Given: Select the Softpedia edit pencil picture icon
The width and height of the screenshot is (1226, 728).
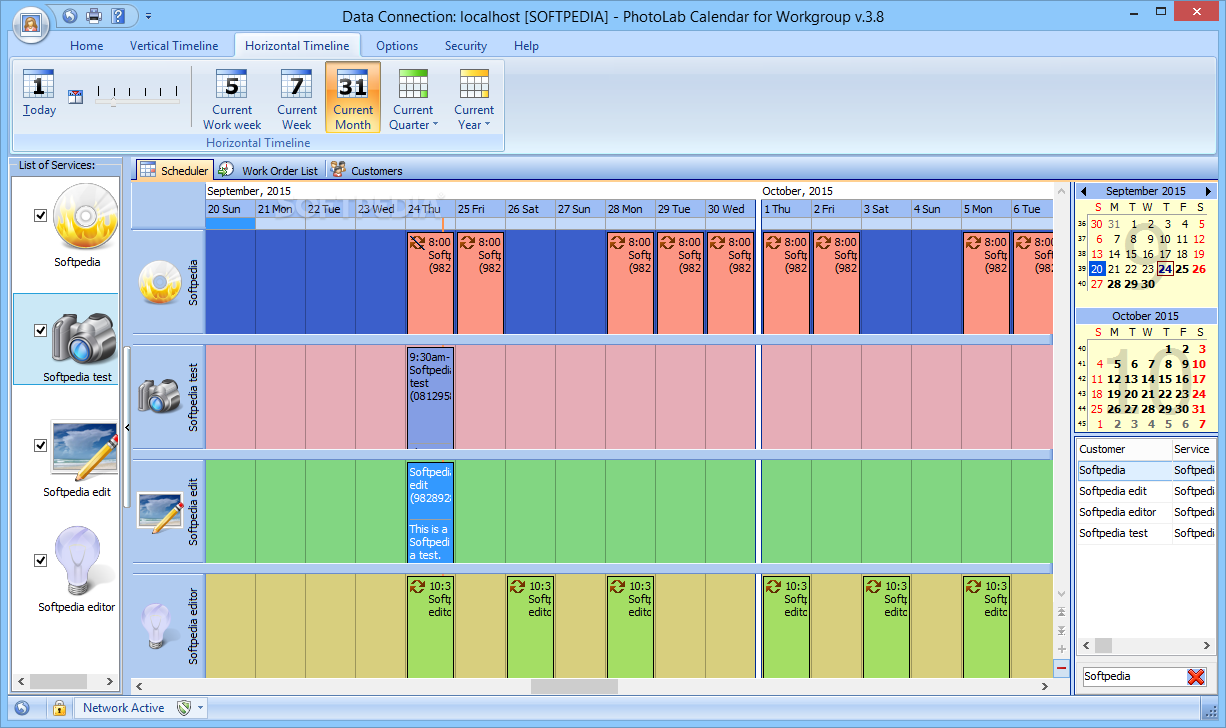Looking at the screenshot, I should click(84, 451).
